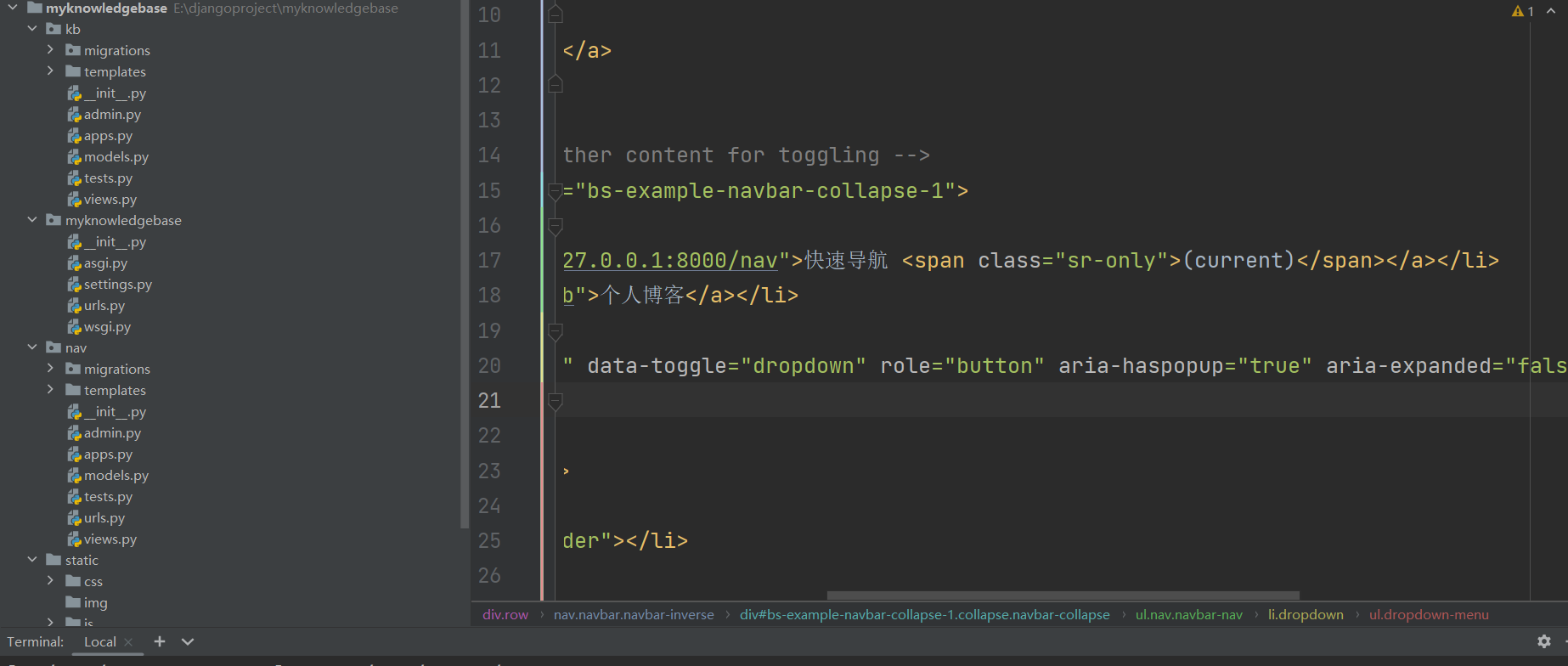Collapse the static folder
1568x666 pixels.
tap(32, 560)
